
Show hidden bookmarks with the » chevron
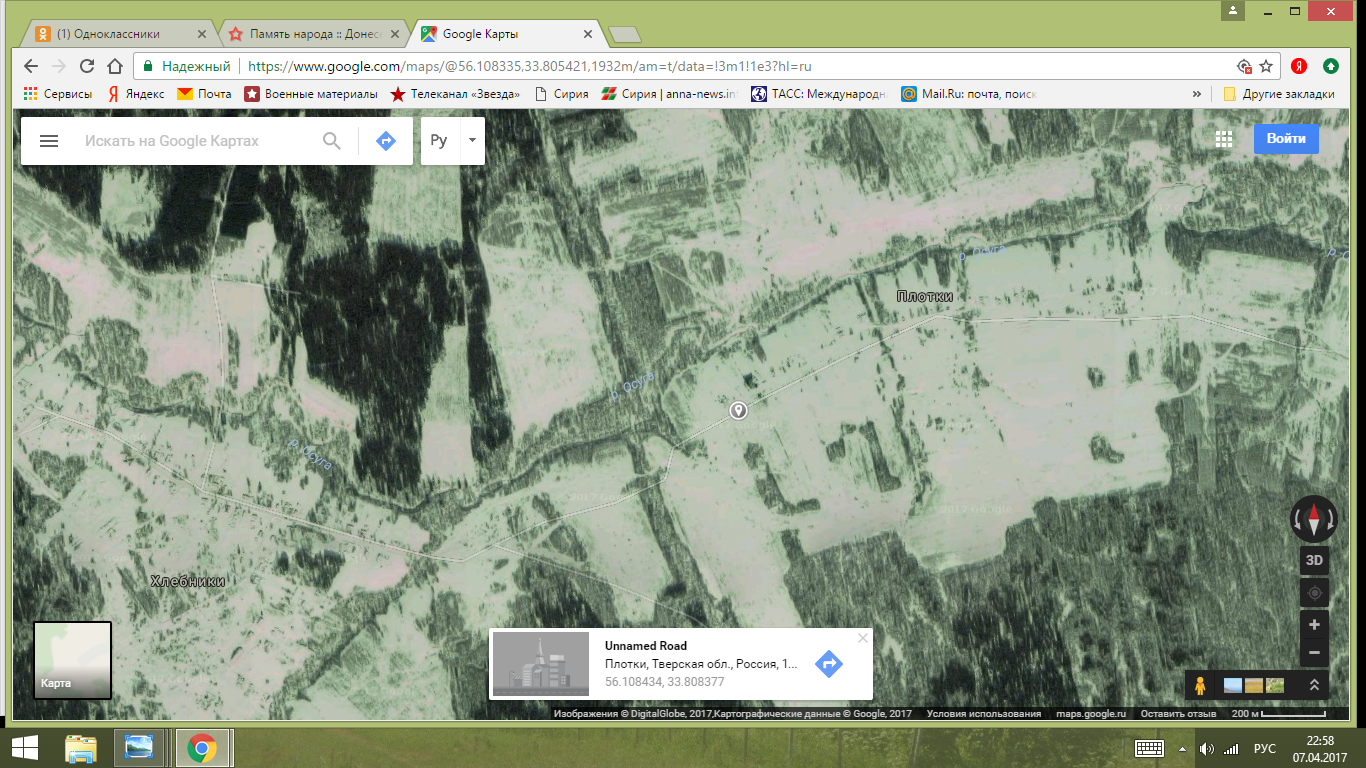[x=1197, y=94]
